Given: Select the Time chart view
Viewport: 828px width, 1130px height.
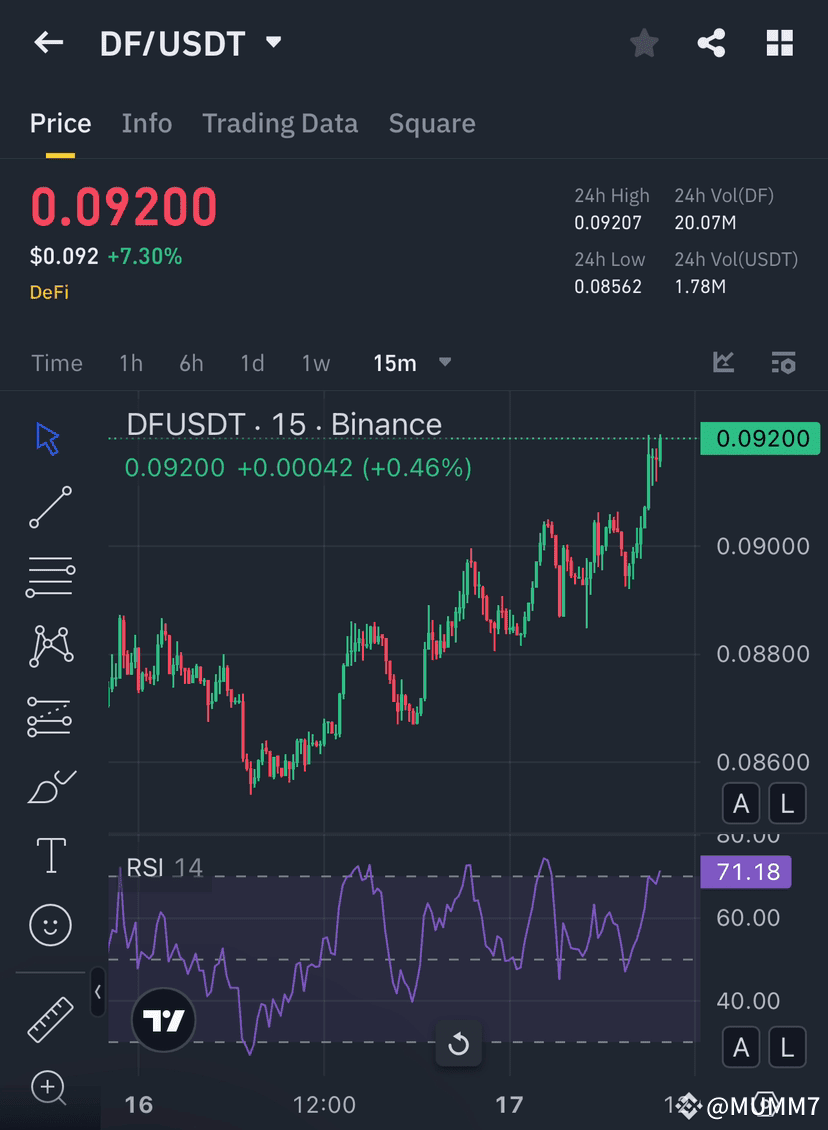Looking at the screenshot, I should point(57,362).
